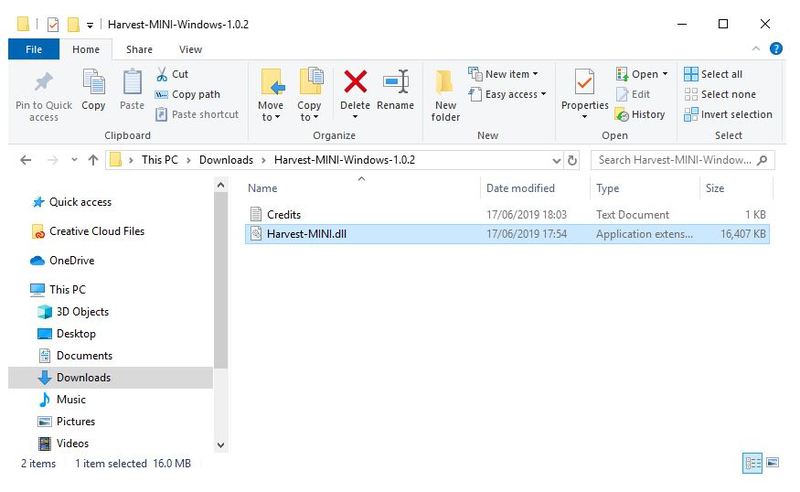The width and height of the screenshot is (800, 492).
Task: Click Copy path in the ribbon
Action: [187, 94]
